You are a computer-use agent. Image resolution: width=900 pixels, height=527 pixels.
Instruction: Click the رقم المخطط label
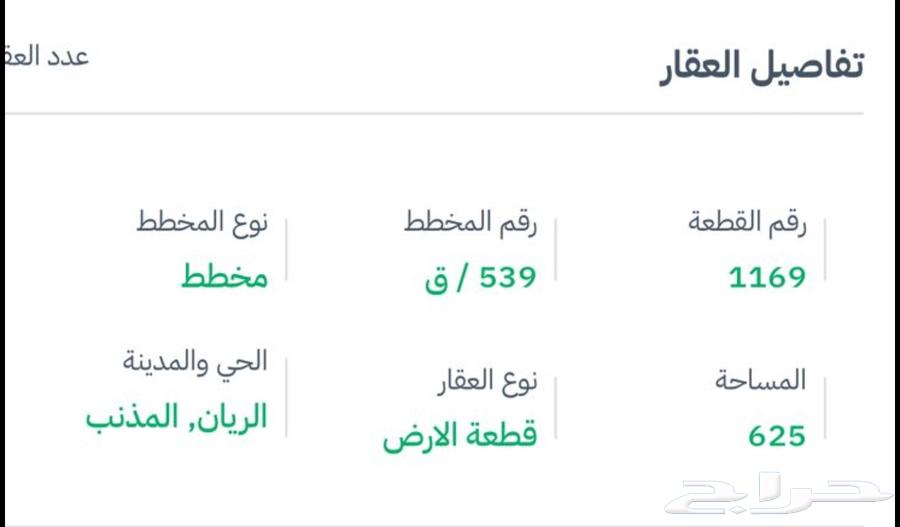tap(470, 224)
